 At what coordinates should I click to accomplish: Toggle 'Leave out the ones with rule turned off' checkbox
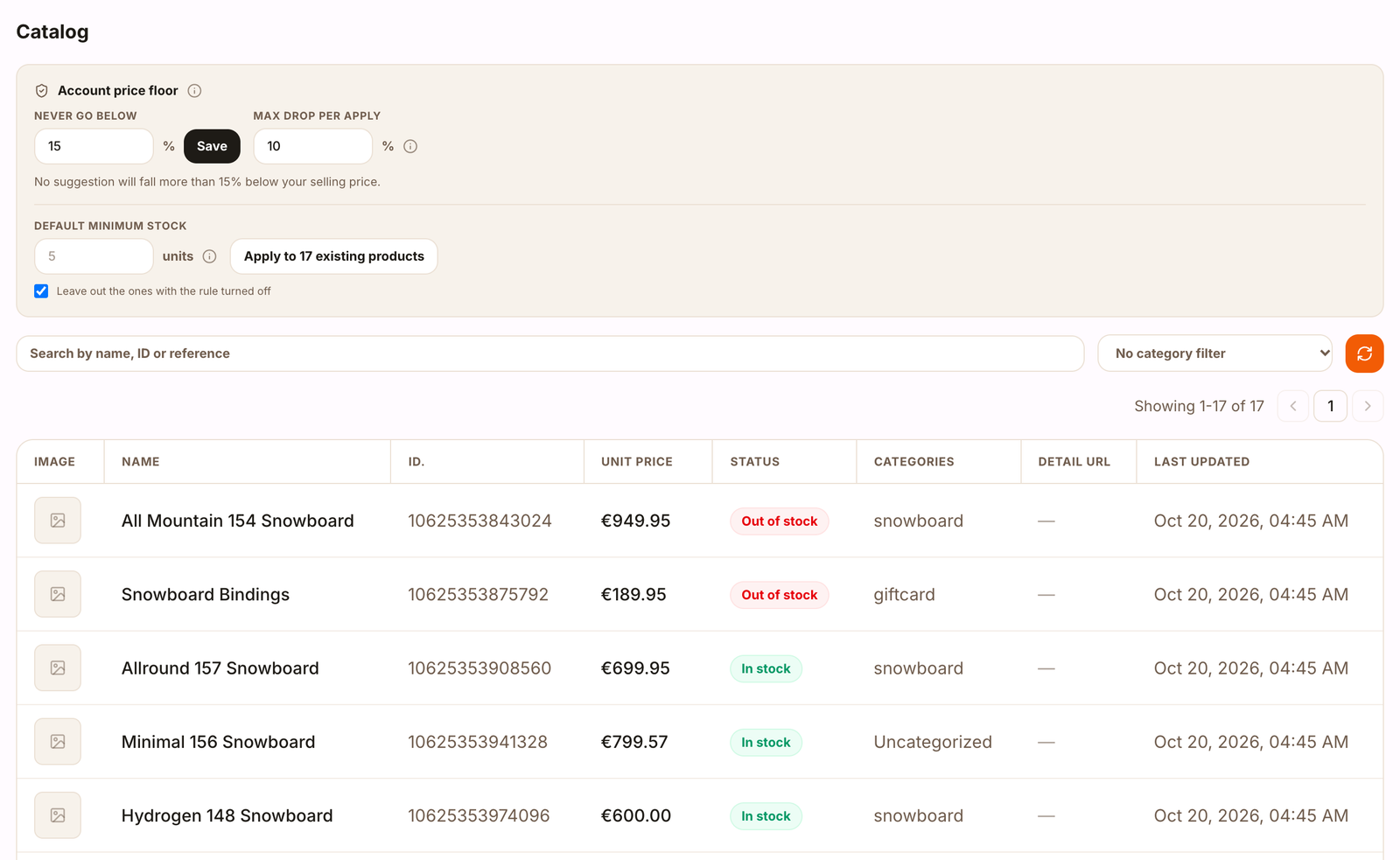coord(41,291)
